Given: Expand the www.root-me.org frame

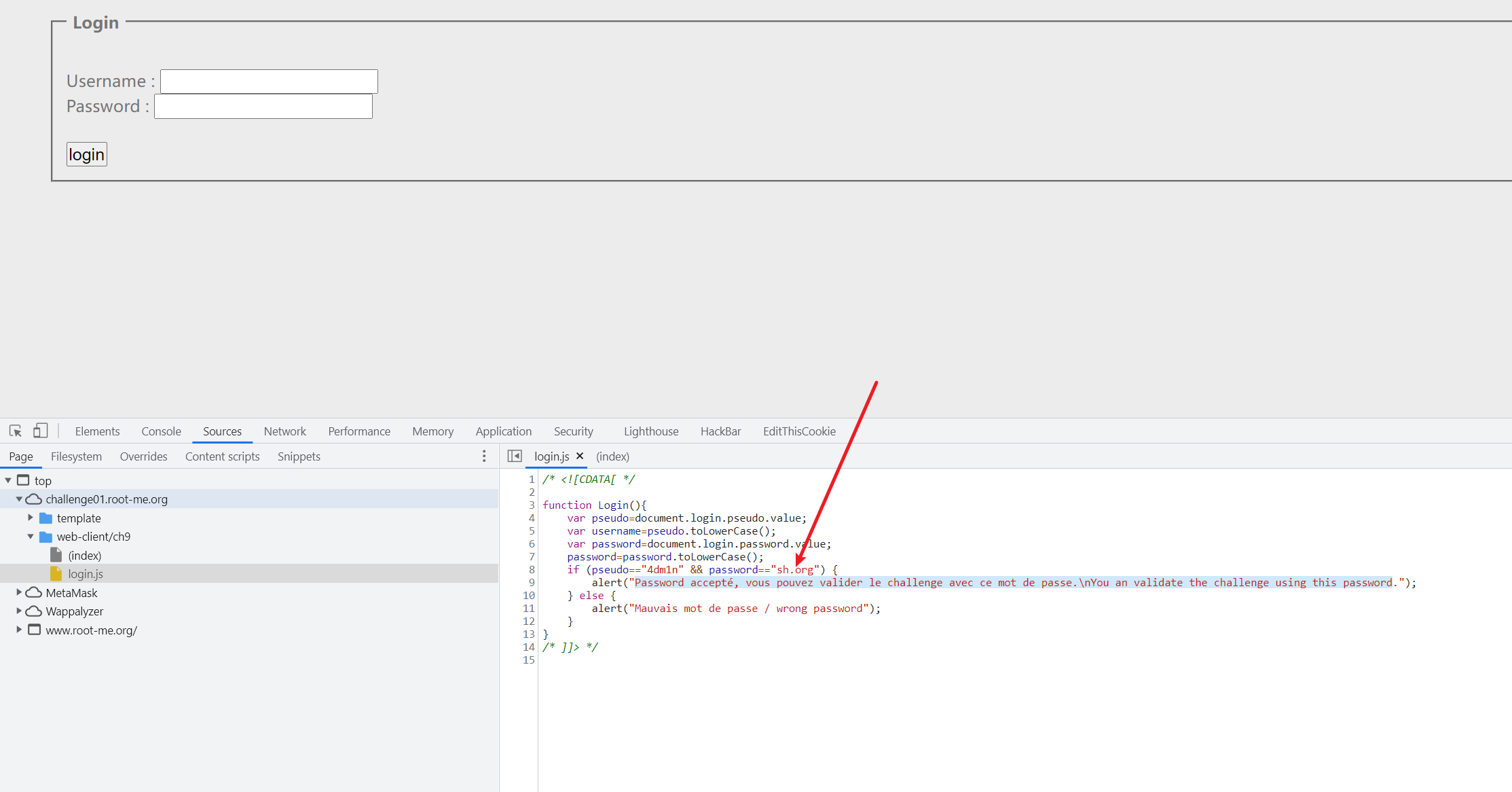Looking at the screenshot, I should [19, 630].
